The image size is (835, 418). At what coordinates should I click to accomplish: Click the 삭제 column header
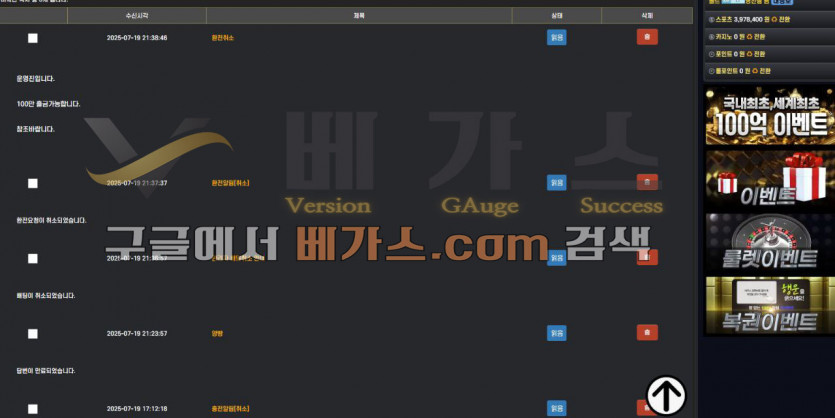click(647, 15)
